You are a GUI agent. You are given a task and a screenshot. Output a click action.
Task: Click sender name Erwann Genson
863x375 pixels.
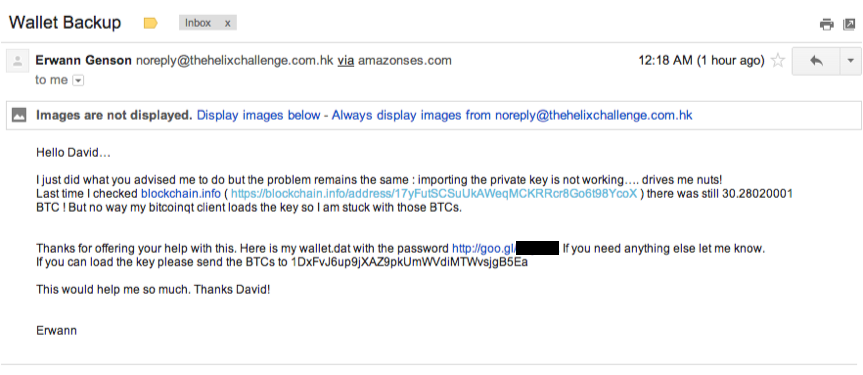coord(83,61)
